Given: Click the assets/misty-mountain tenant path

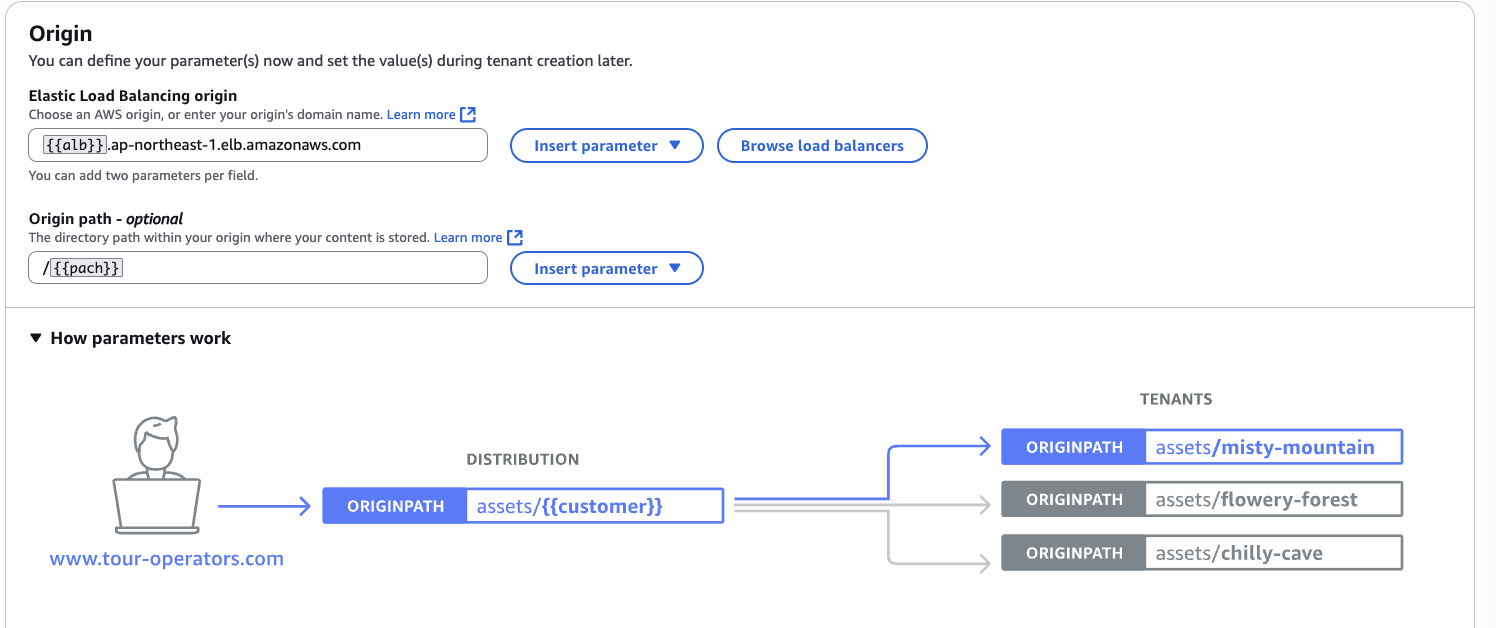Looking at the screenshot, I should point(1273,447).
